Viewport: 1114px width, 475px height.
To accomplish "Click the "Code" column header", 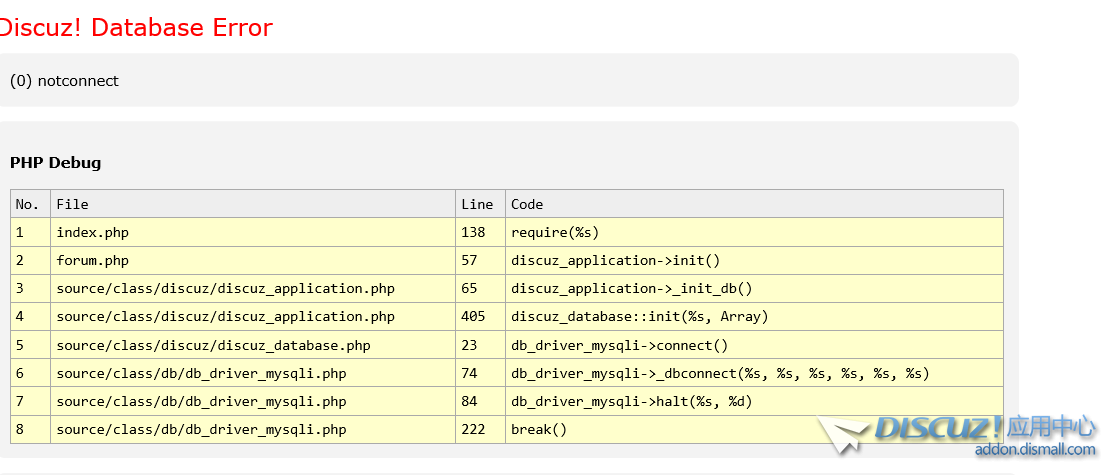I will click(x=755, y=204).
